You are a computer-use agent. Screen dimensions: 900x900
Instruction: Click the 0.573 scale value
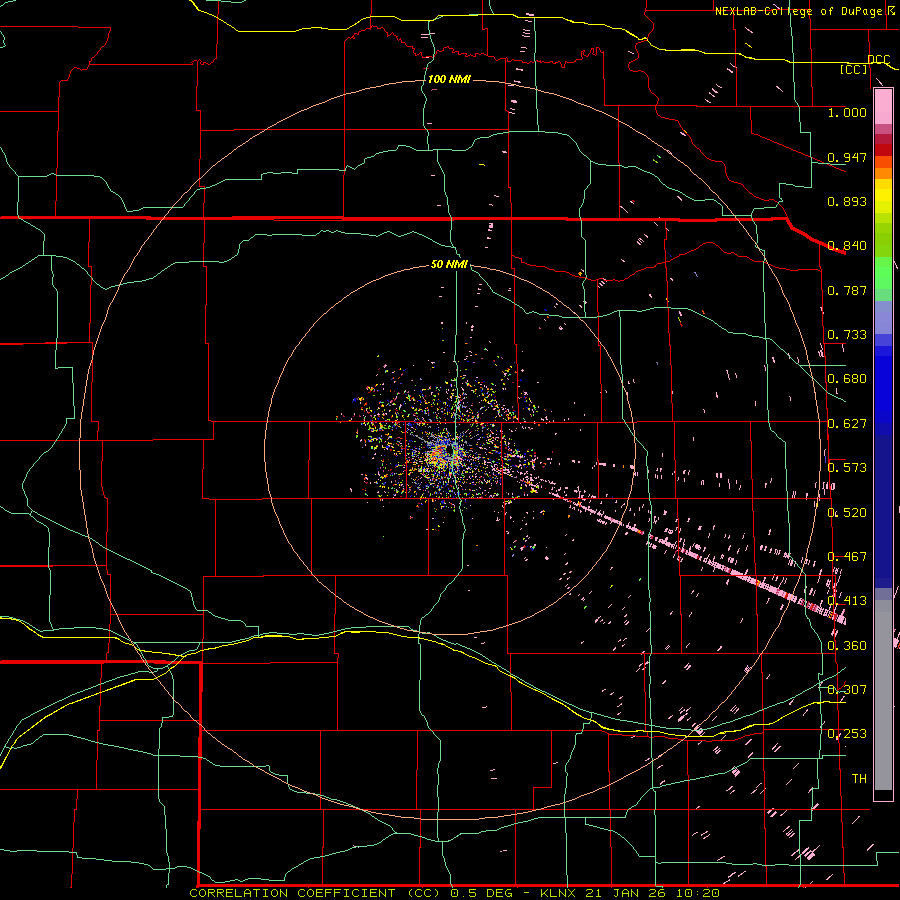click(x=847, y=468)
